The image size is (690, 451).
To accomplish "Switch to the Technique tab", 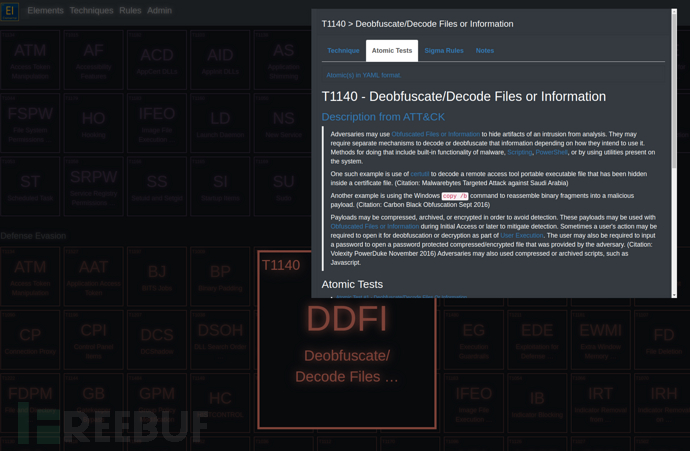I will [343, 51].
